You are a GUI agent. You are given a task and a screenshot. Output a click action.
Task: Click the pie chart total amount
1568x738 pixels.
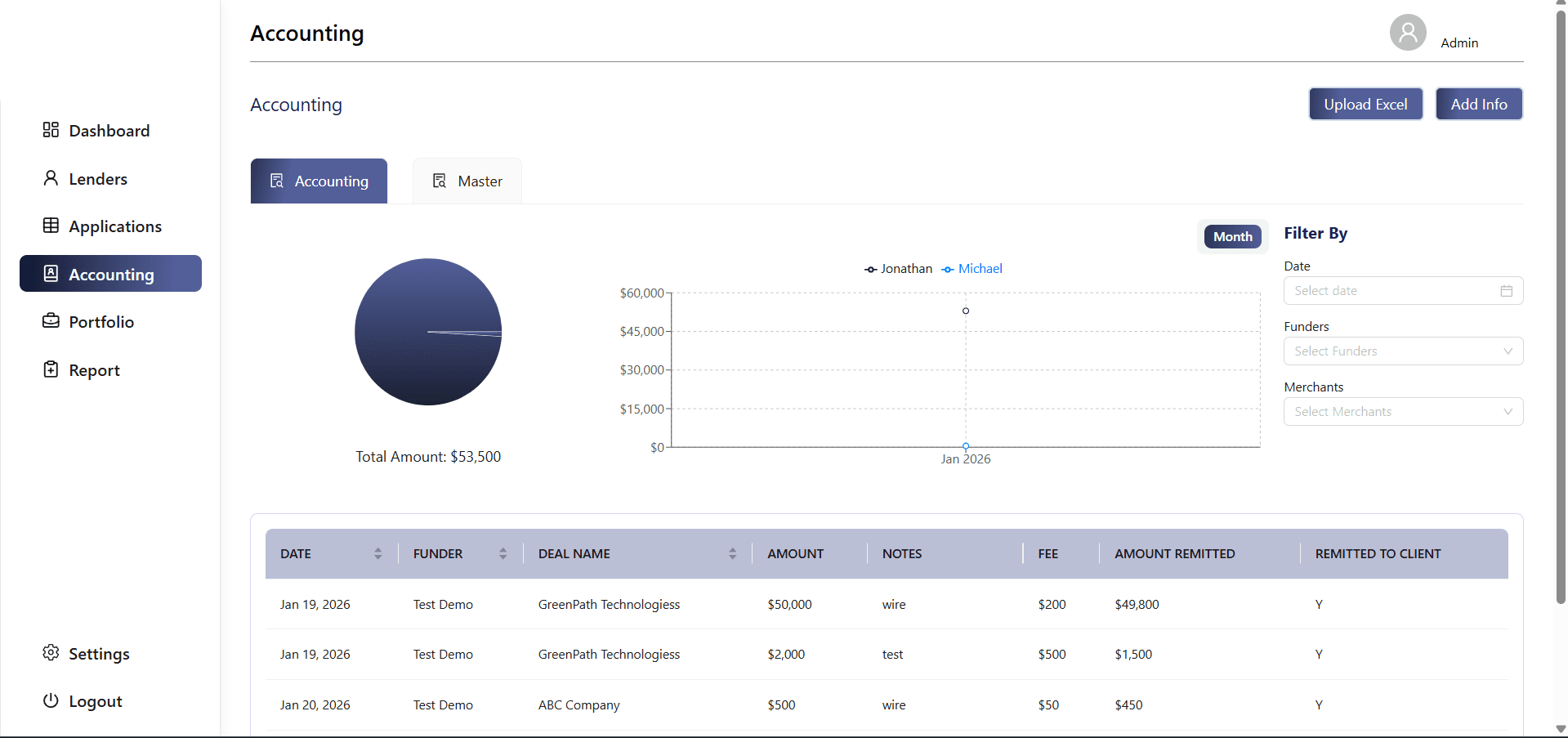click(428, 332)
